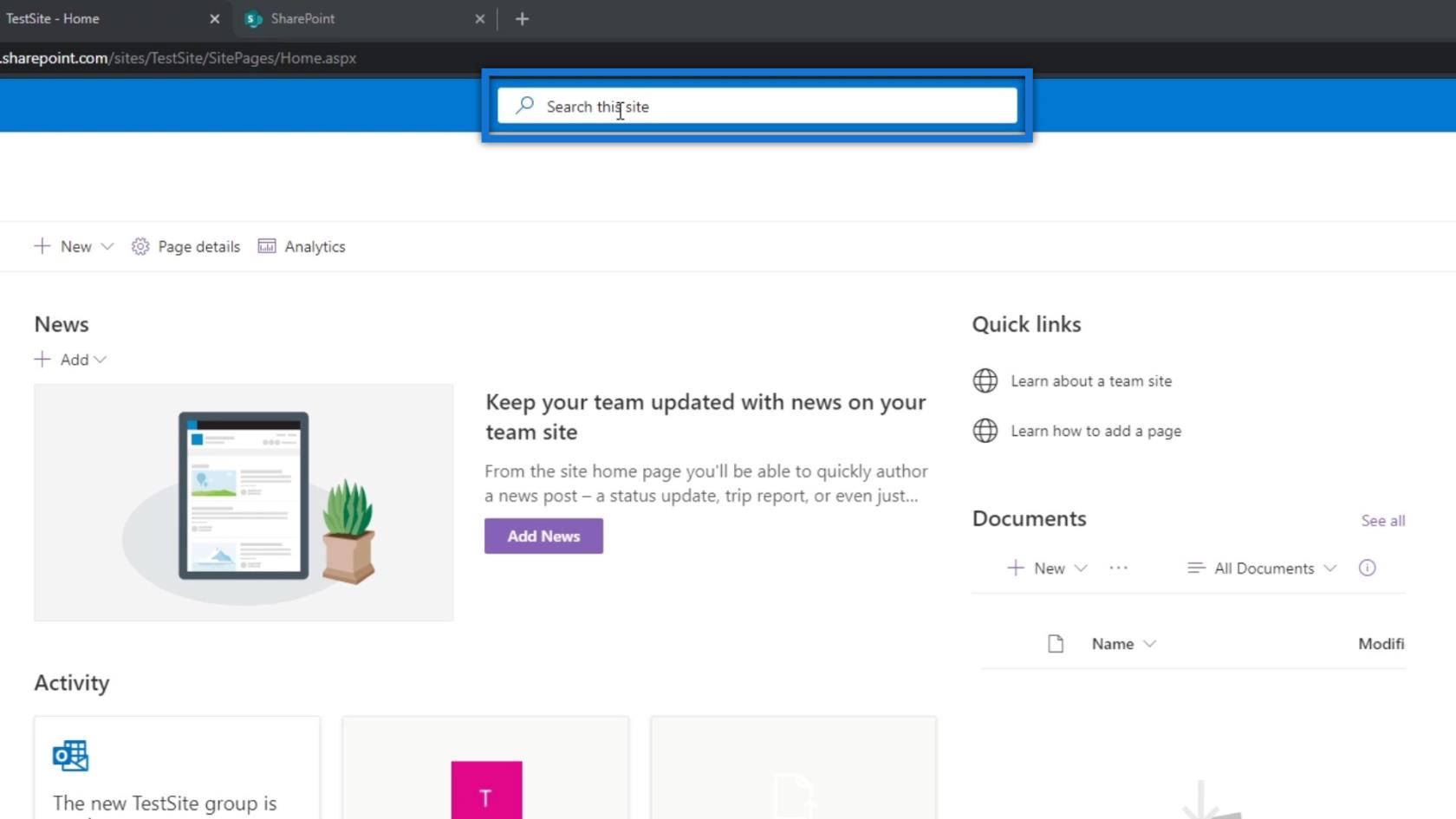The width and height of the screenshot is (1456, 819).
Task: Open the Add menu under News
Action: click(x=70, y=359)
